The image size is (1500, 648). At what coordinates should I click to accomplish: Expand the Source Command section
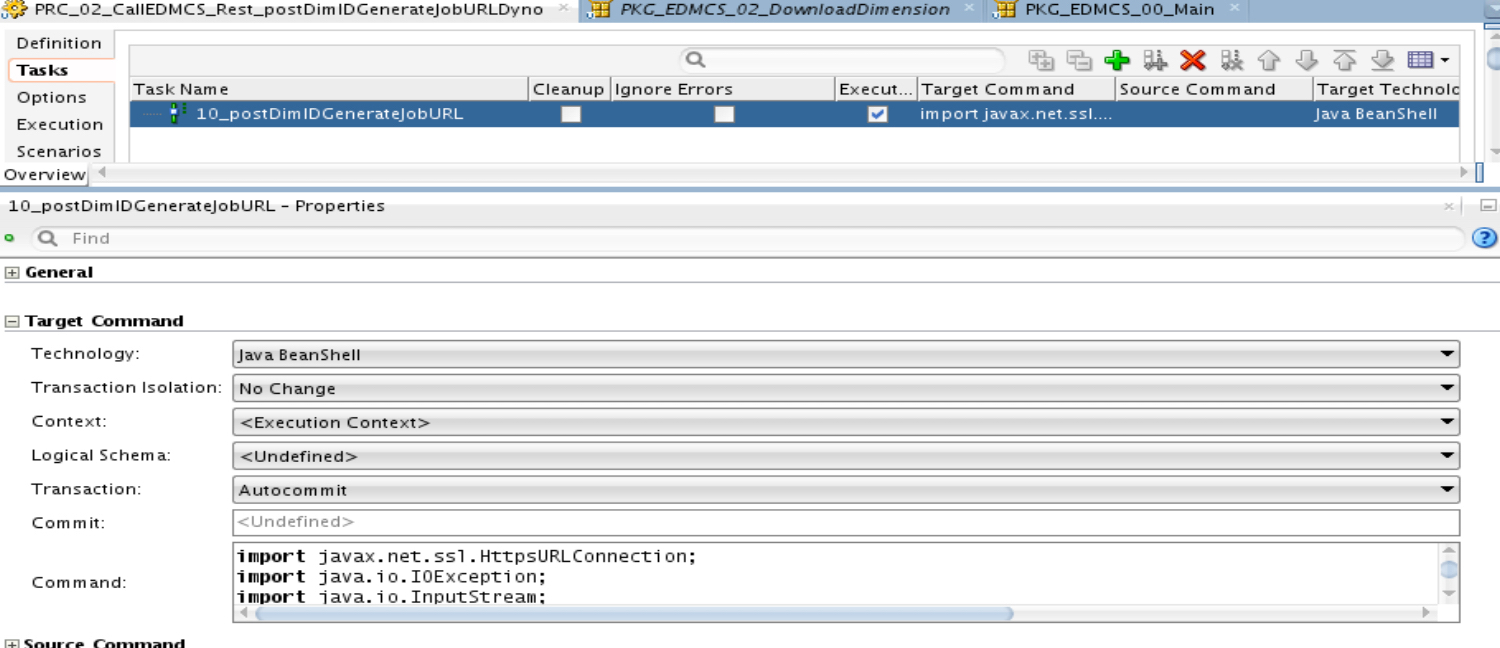click(x=10, y=643)
